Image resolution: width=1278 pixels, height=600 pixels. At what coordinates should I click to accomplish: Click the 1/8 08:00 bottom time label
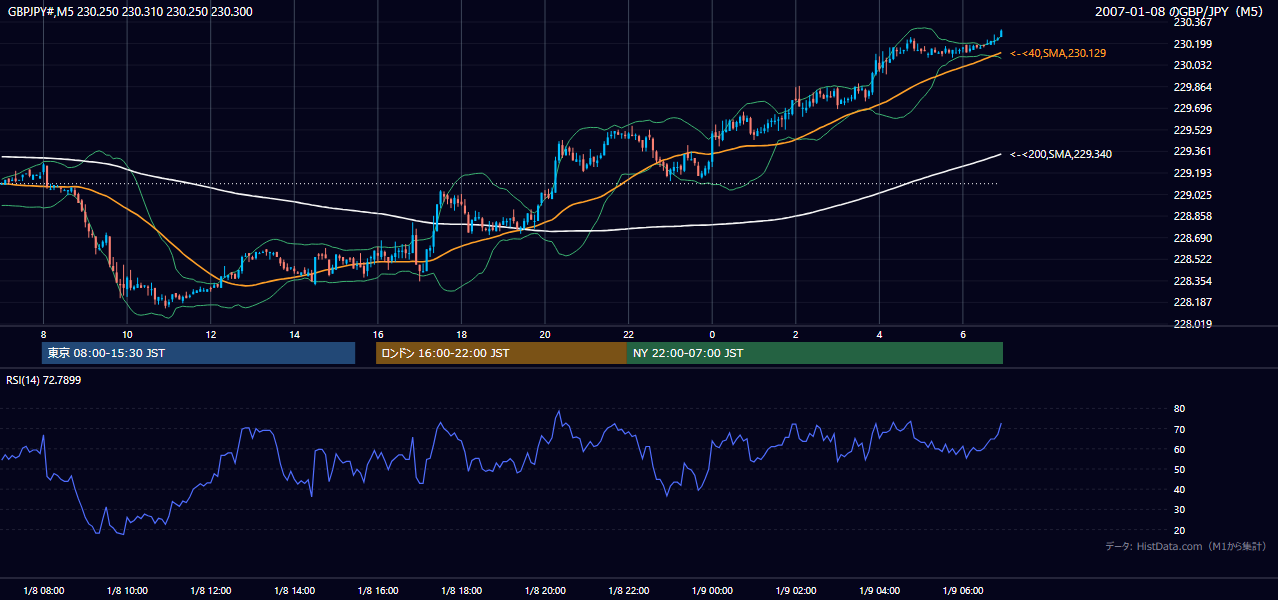click(x=43, y=591)
